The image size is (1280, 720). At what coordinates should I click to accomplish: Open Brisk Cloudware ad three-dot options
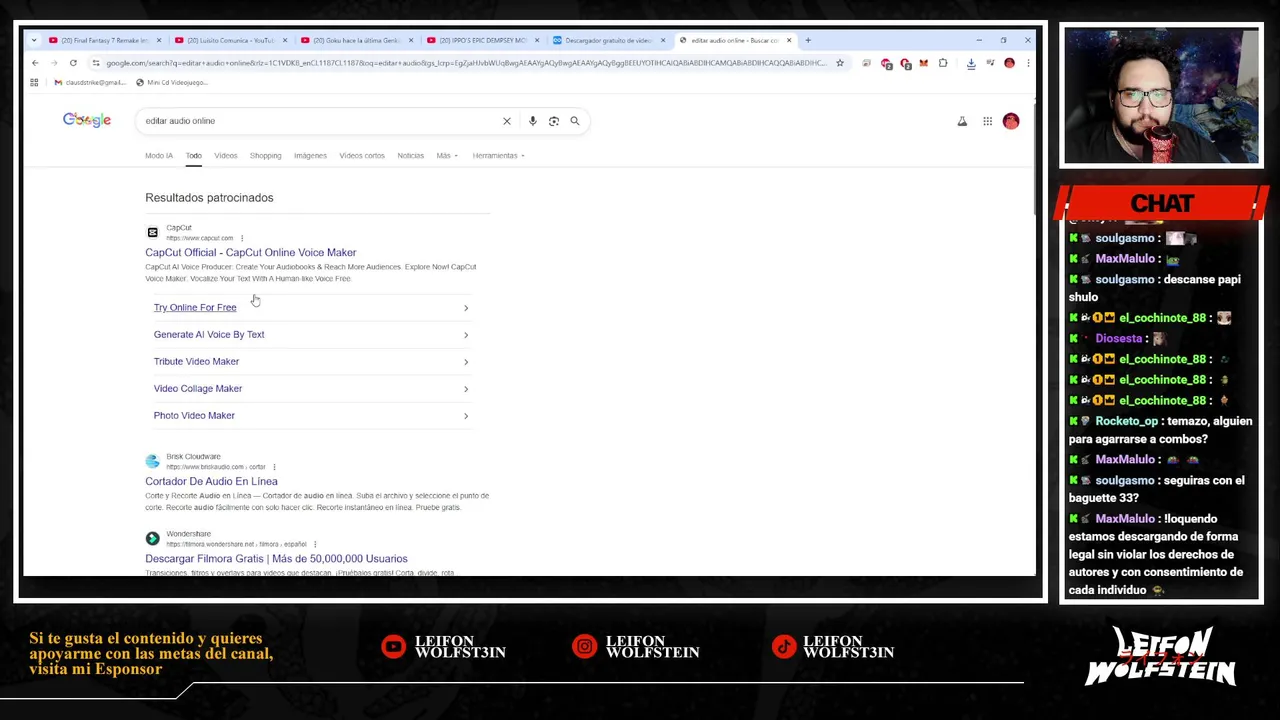pos(274,467)
